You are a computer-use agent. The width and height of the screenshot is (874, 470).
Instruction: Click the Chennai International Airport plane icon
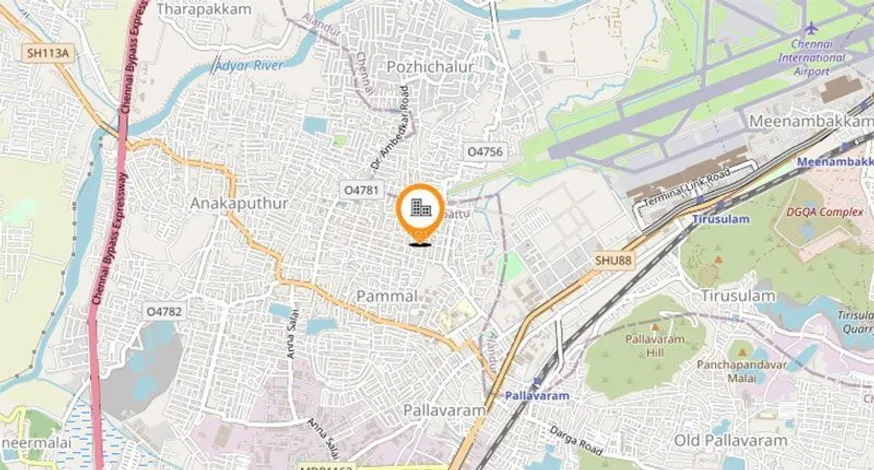(811, 28)
